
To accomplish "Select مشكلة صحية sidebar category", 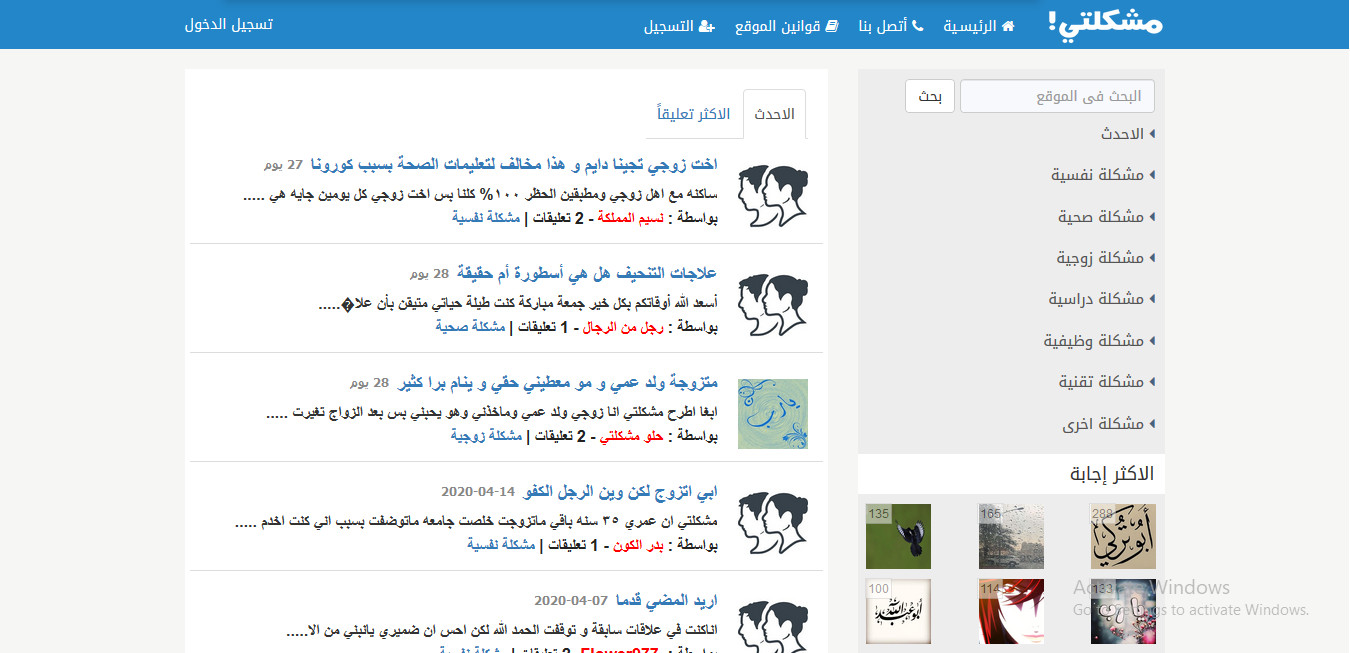I will coord(1101,216).
